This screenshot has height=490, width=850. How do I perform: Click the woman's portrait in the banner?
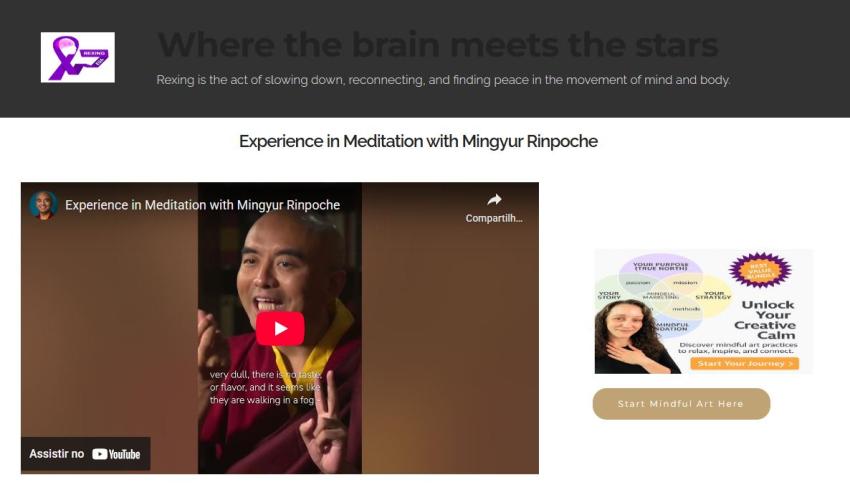(629, 337)
